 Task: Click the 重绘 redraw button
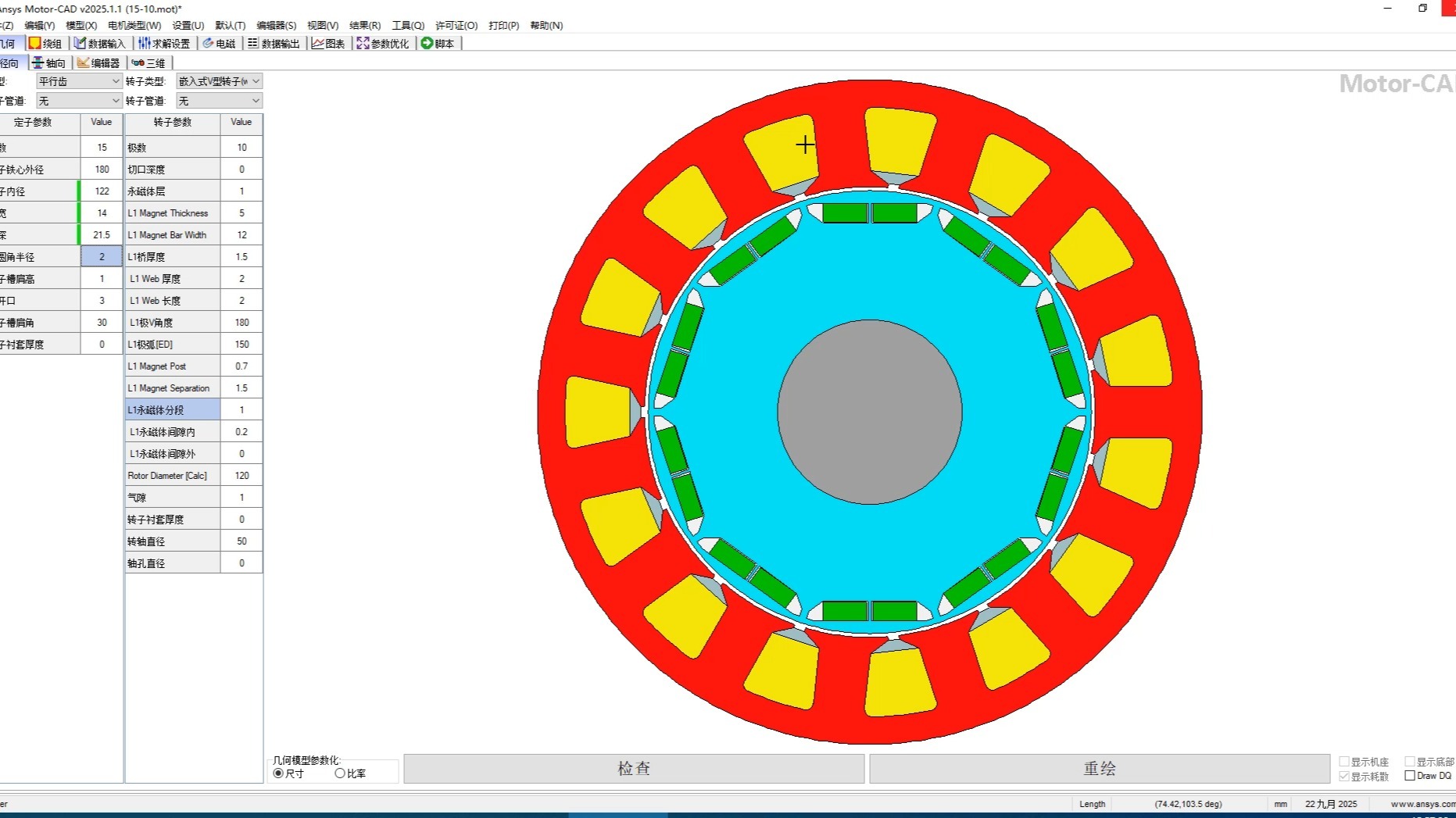(x=1100, y=769)
